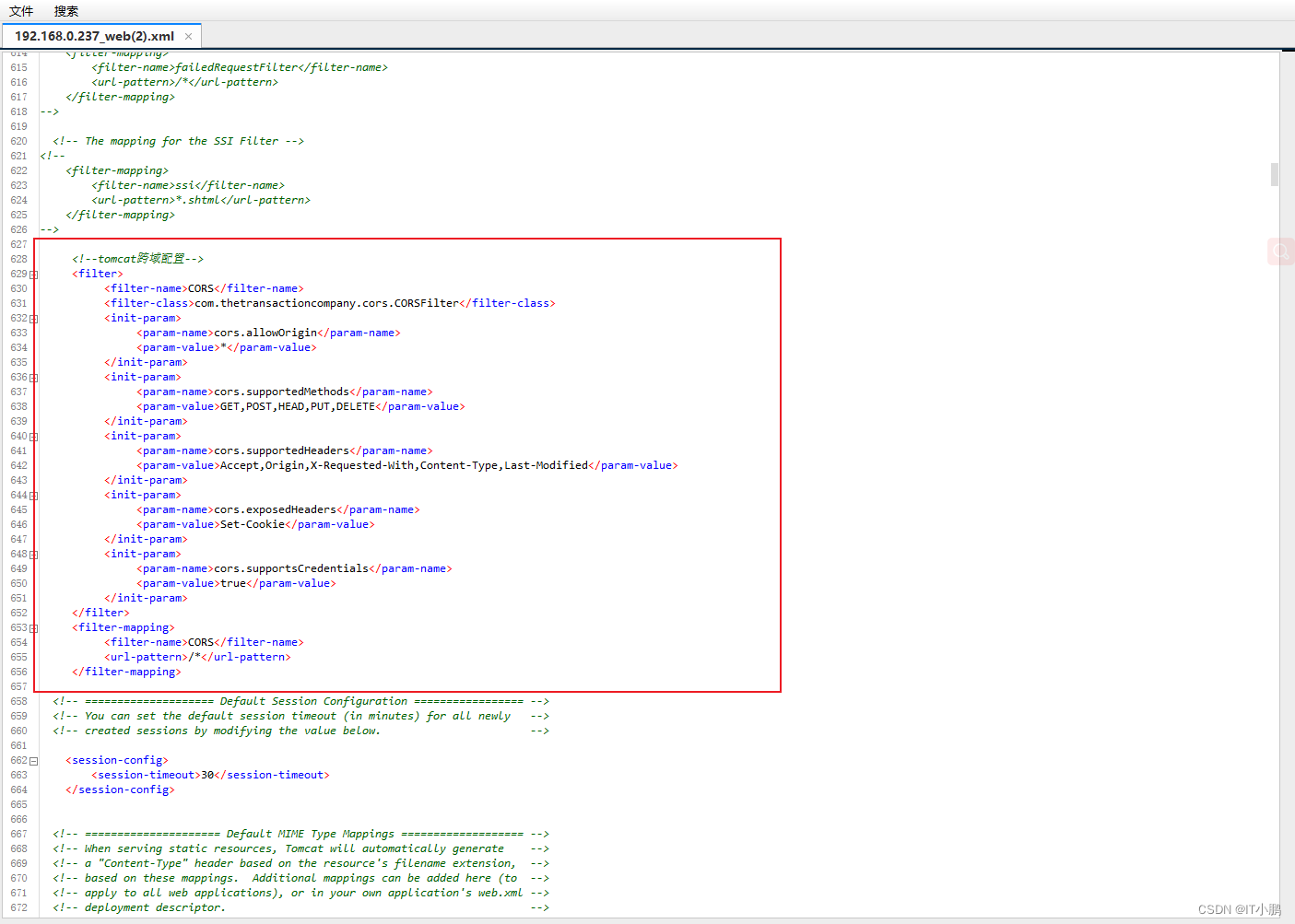Viewport: 1295px width, 924px height.
Task: Click the ssi filter-name on line 623
Action: coord(185,185)
